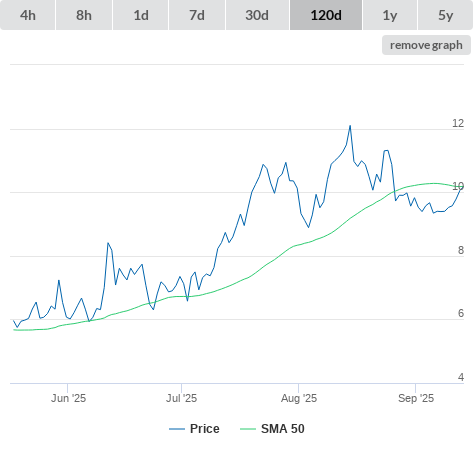This screenshot has height=455, width=474.
Task: Click the 12 value label on the y-axis
Action: pyautogui.click(x=458, y=123)
